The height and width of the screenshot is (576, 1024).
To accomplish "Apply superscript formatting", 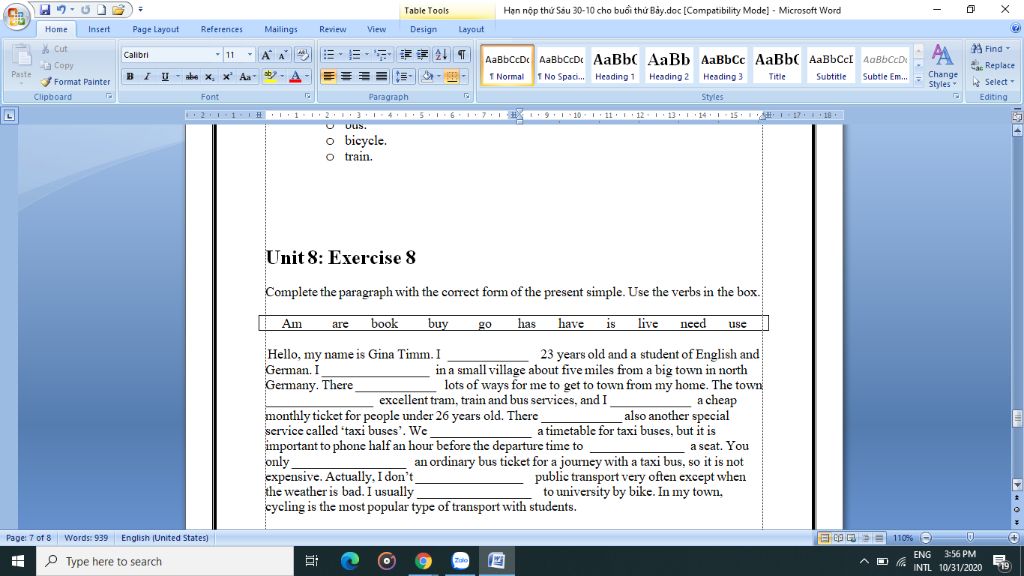I will [x=227, y=77].
